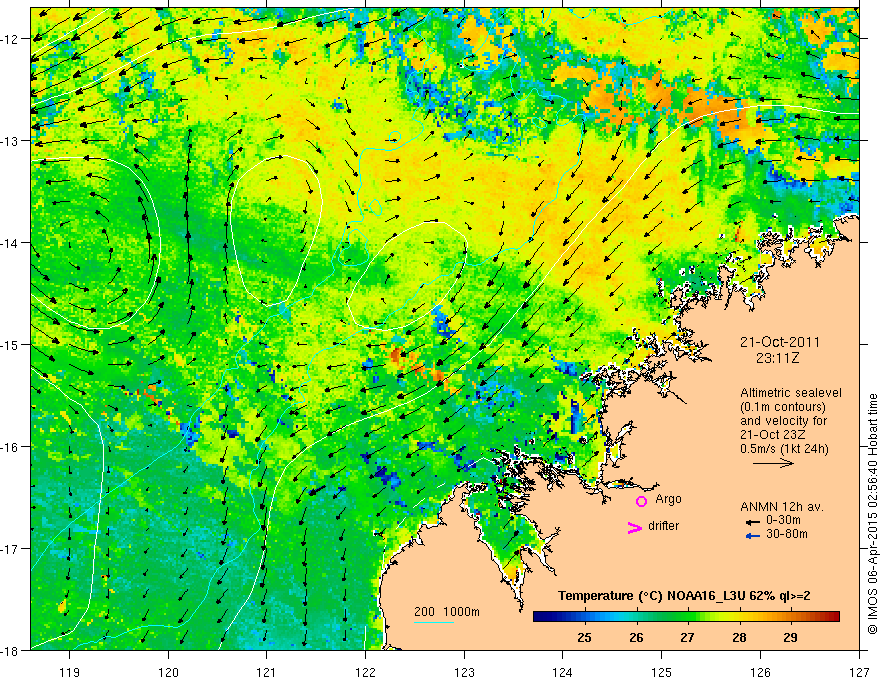Viewport: 880px width, 680px height.
Task: Click the temperature color bar
Action: pyautogui.click(x=686, y=617)
